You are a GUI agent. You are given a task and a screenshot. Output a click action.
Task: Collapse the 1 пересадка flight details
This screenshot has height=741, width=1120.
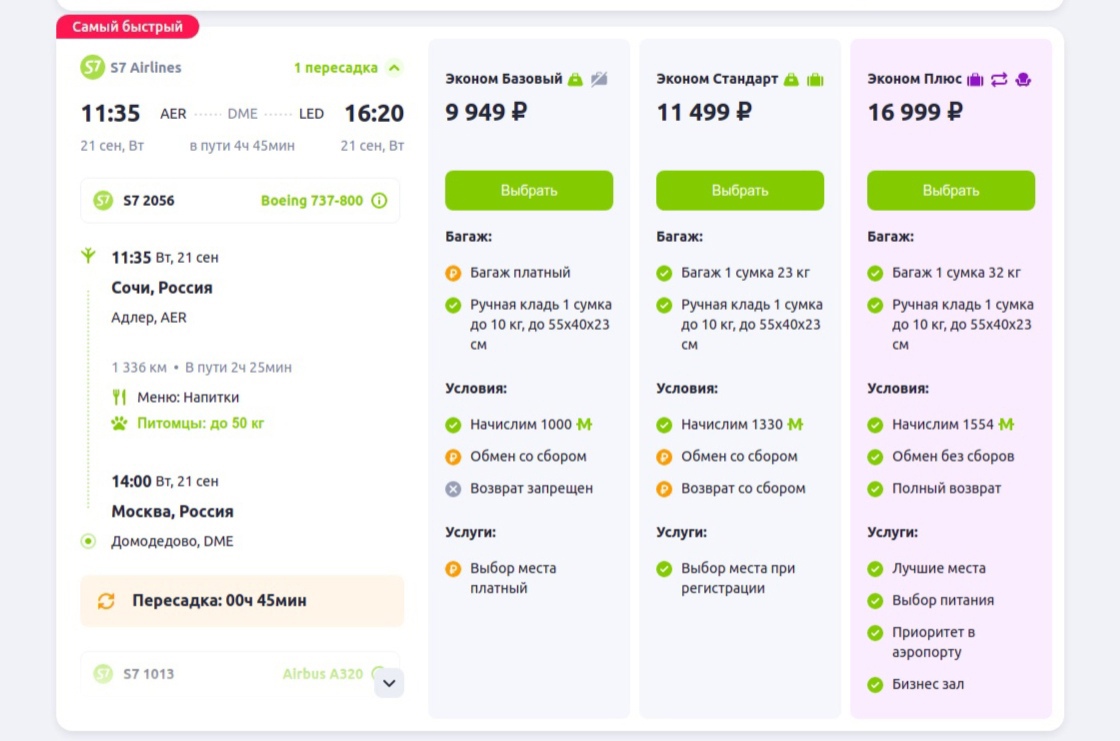point(394,68)
